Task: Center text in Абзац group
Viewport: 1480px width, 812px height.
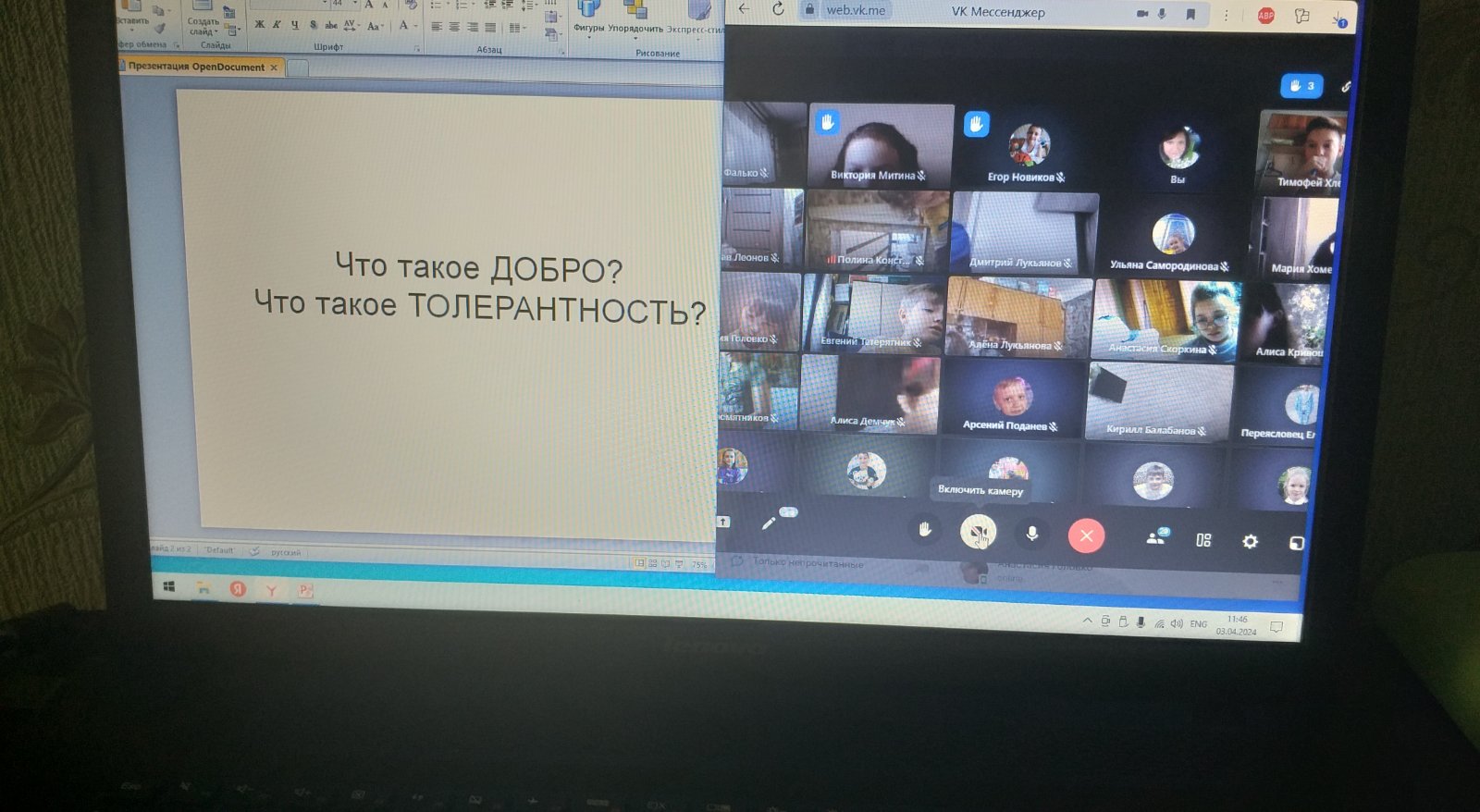Action: point(454,27)
